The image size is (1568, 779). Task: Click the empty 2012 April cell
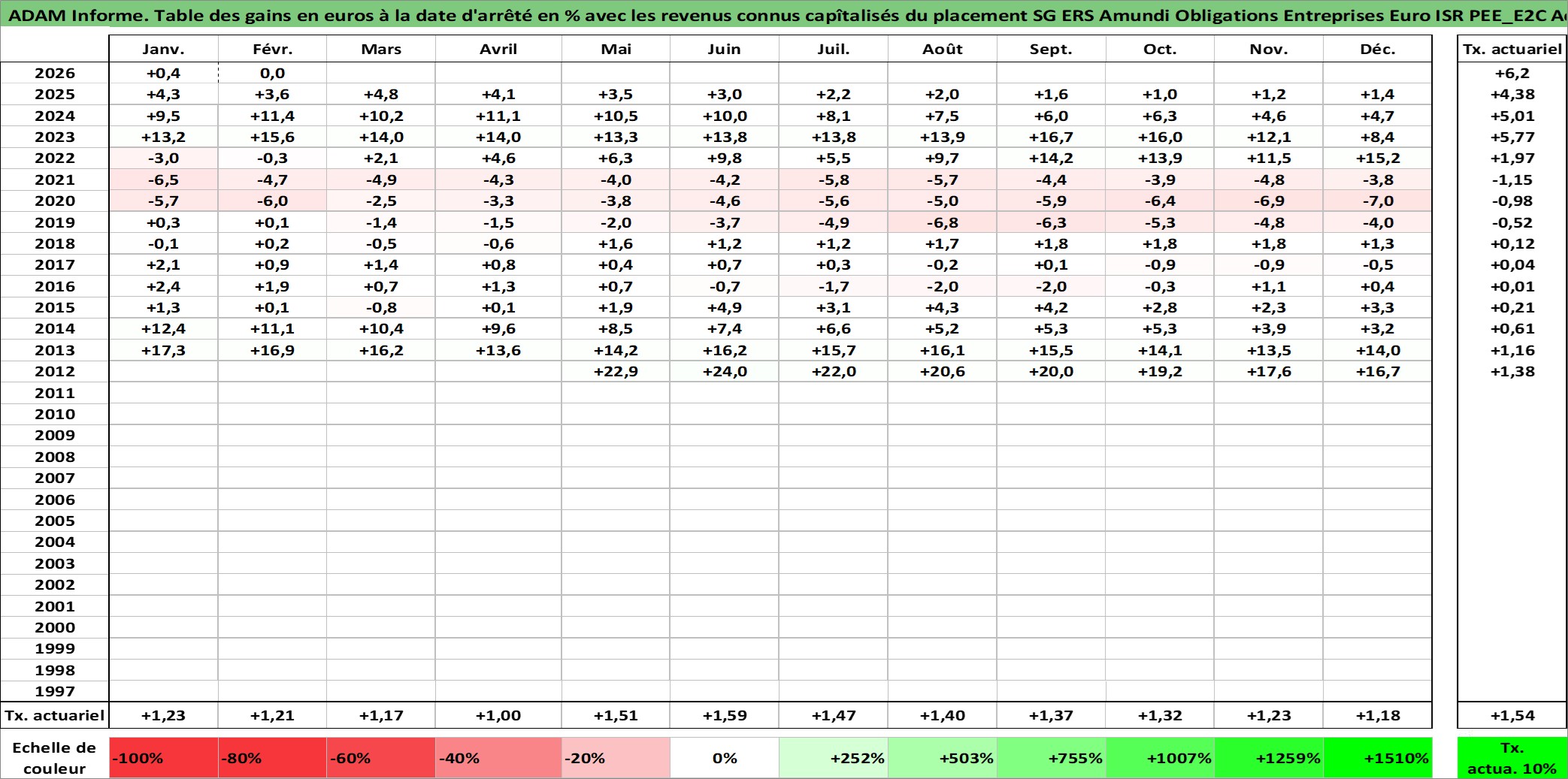click(498, 371)
